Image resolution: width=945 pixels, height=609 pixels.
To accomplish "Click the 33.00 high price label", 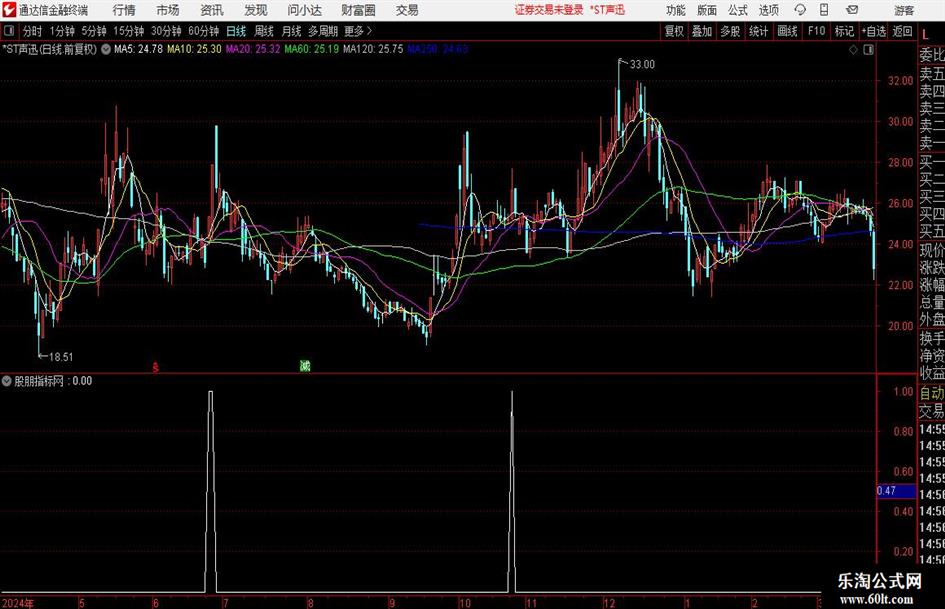I will click(x=642, y=65).
